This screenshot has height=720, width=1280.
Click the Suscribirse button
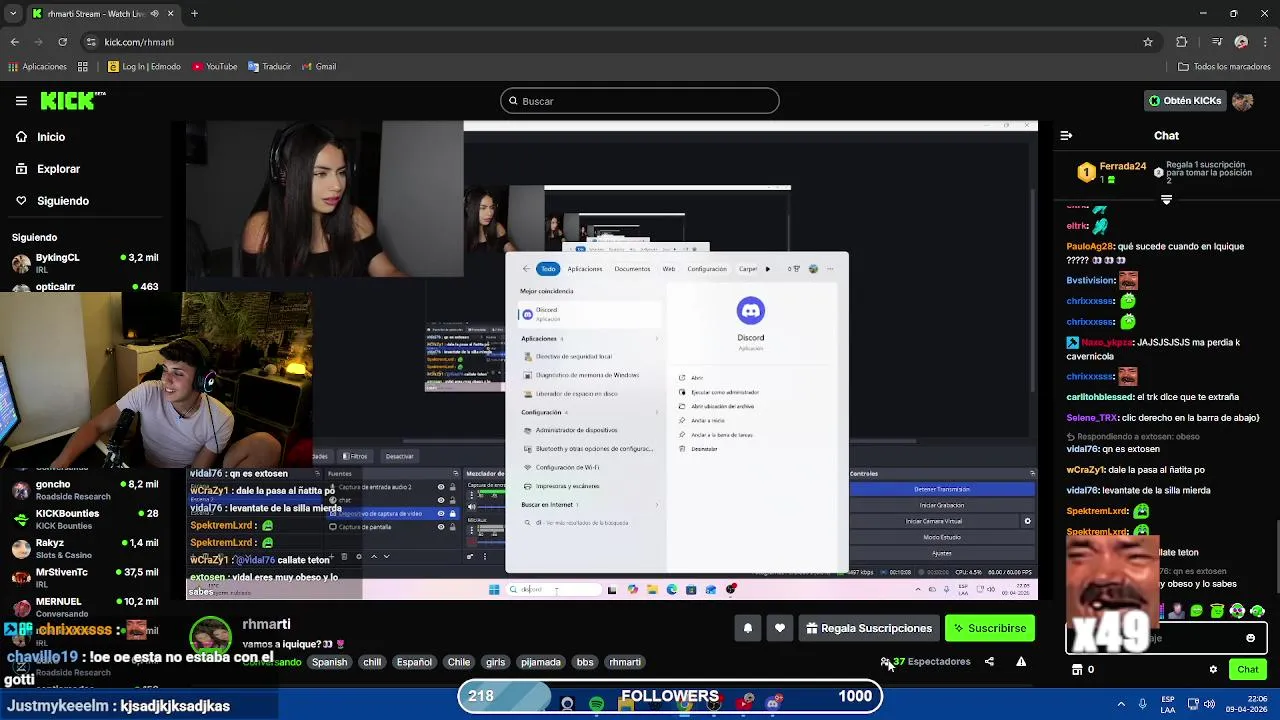click(x=990, y=628)
